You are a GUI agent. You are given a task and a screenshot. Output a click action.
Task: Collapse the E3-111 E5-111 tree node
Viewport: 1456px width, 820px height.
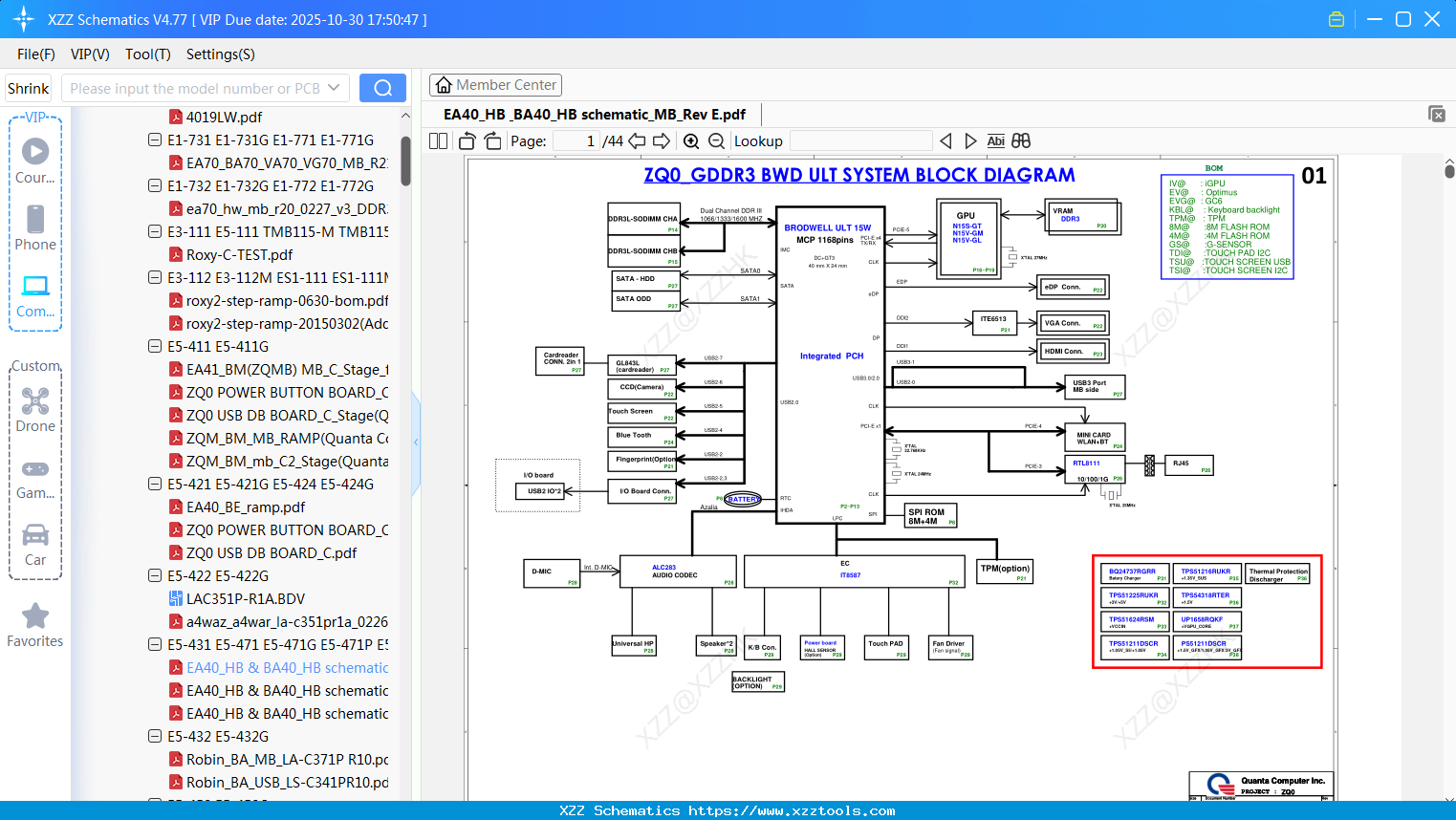155,232
